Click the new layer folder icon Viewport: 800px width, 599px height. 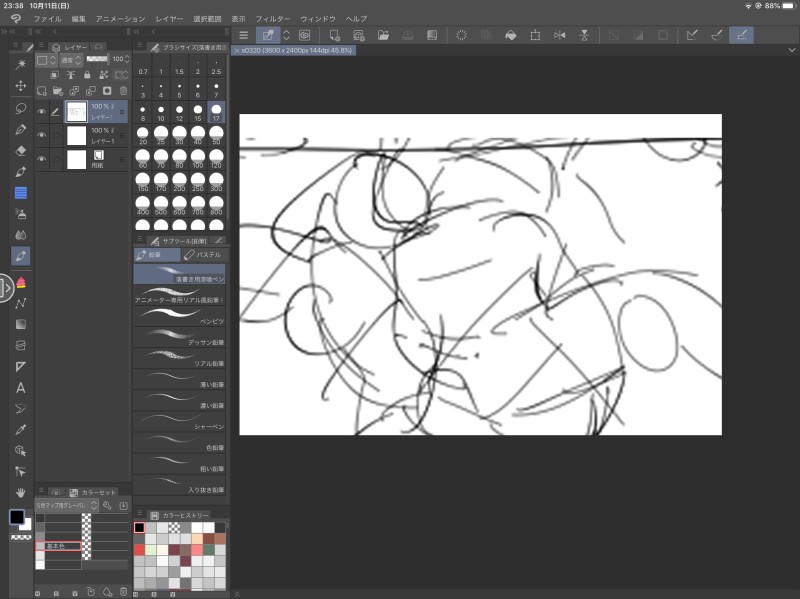coord(58,91)
